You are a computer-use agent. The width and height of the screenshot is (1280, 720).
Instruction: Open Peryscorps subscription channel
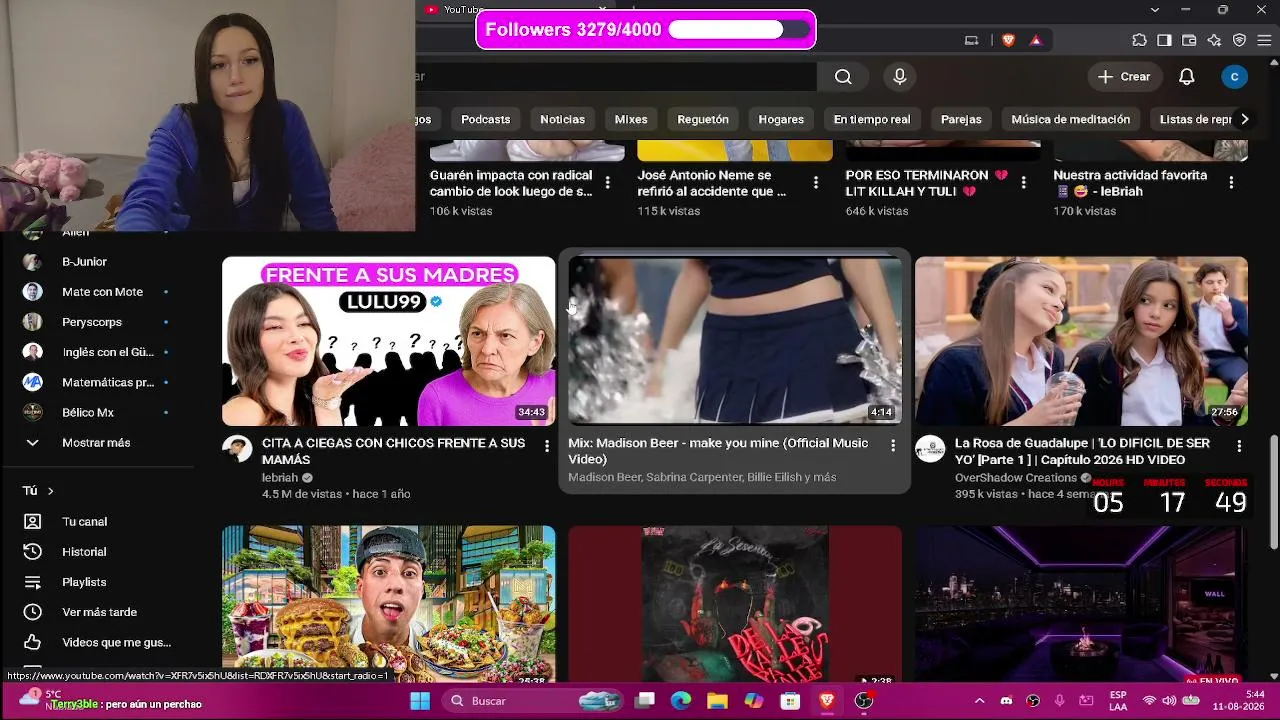[92, 322]
